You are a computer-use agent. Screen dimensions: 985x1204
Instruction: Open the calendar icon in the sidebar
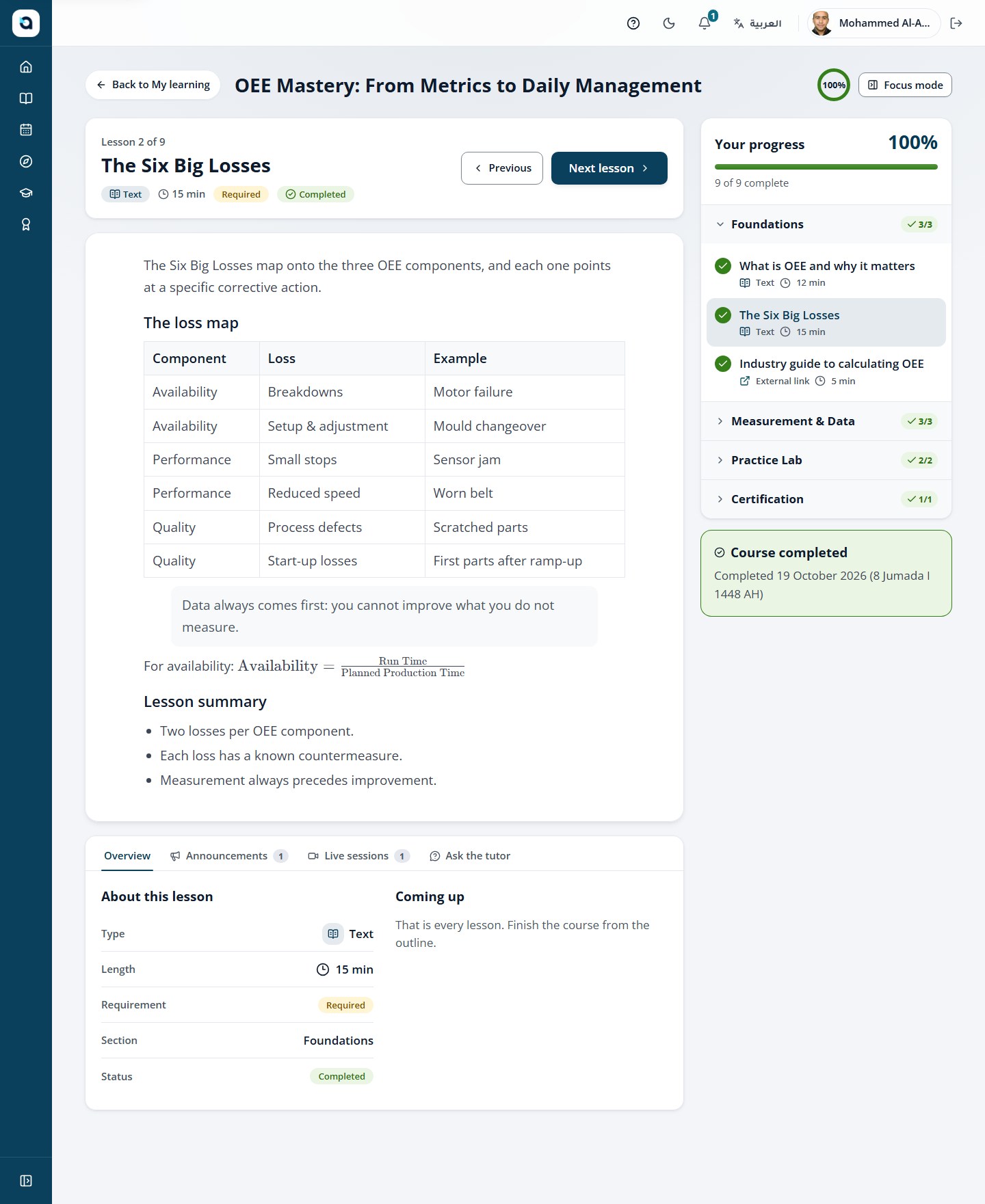tap(26, 130)
